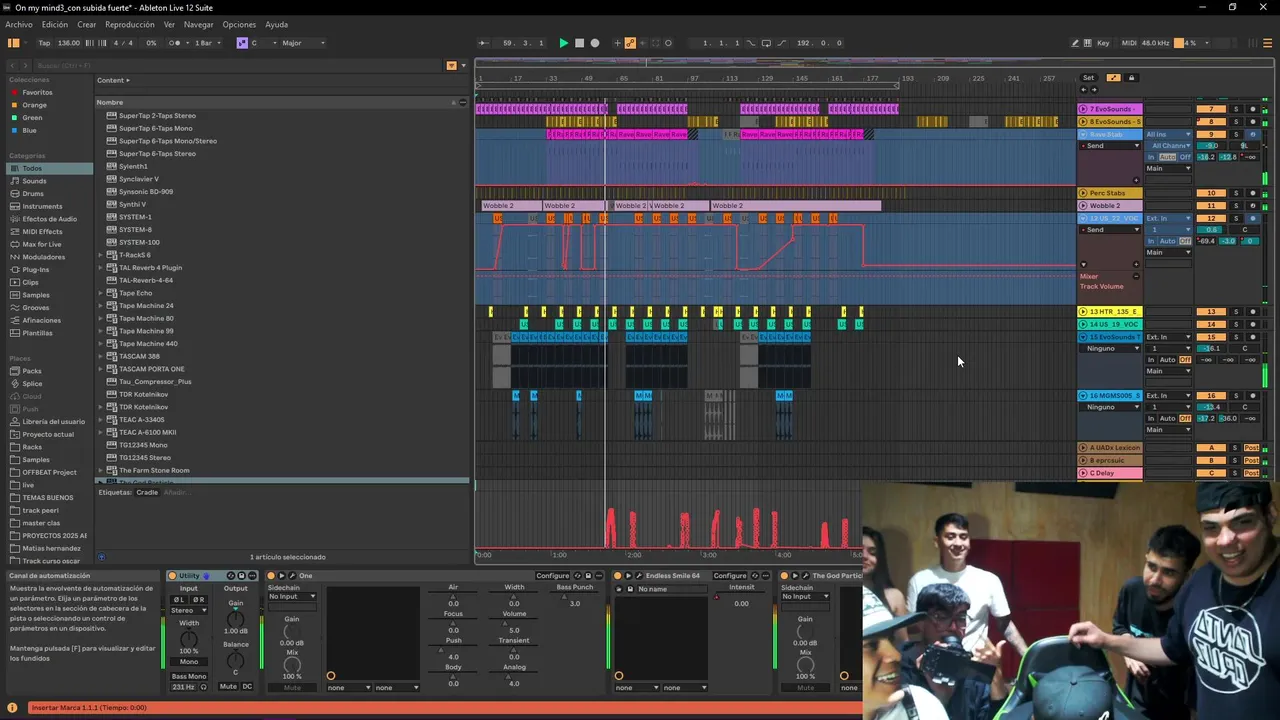Image resolution: width=1280 pixels, height=720 pixels.
Task: Open the Navegar menu
Action: tap(198, 24)
